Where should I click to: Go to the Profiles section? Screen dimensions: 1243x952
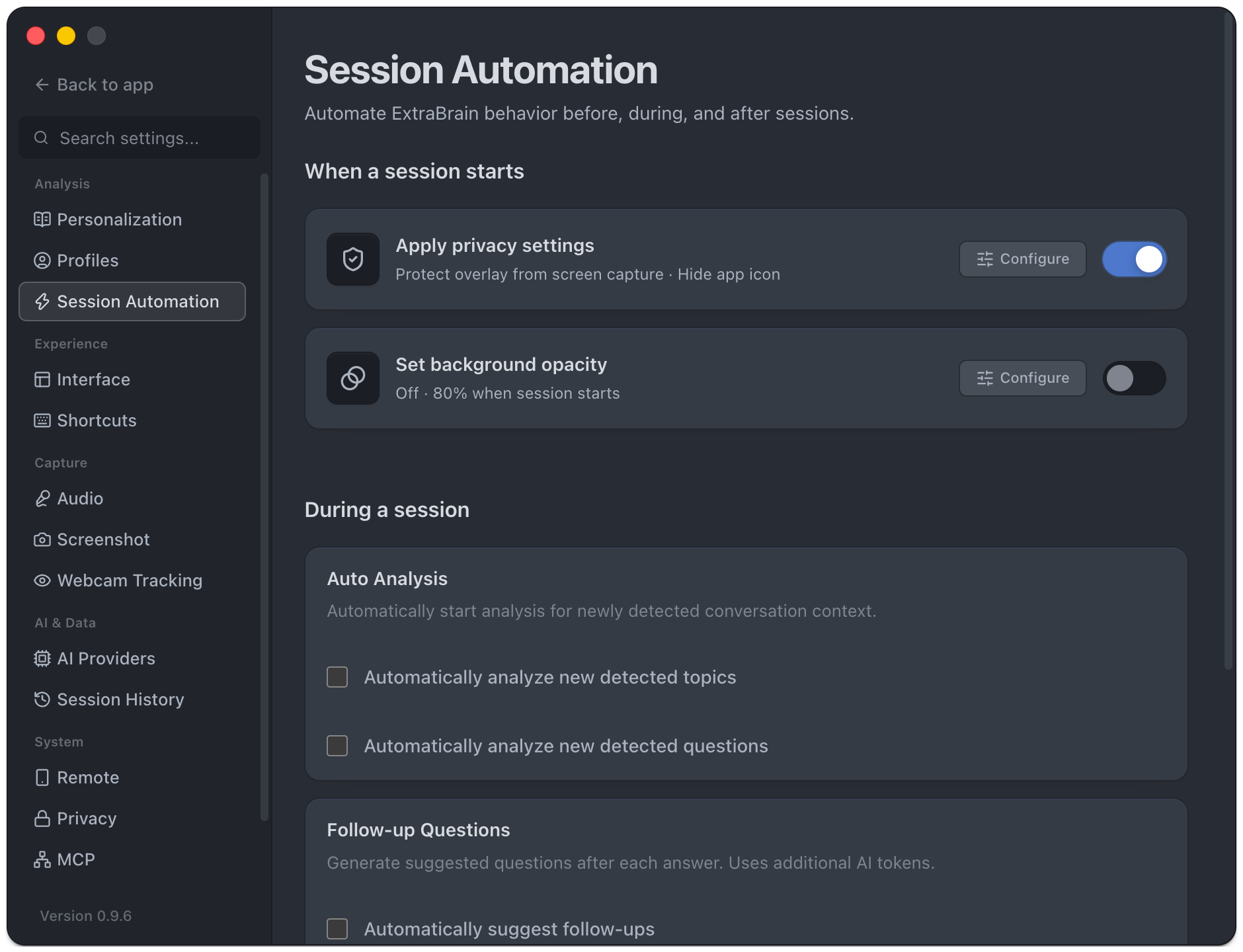[132, 260]
